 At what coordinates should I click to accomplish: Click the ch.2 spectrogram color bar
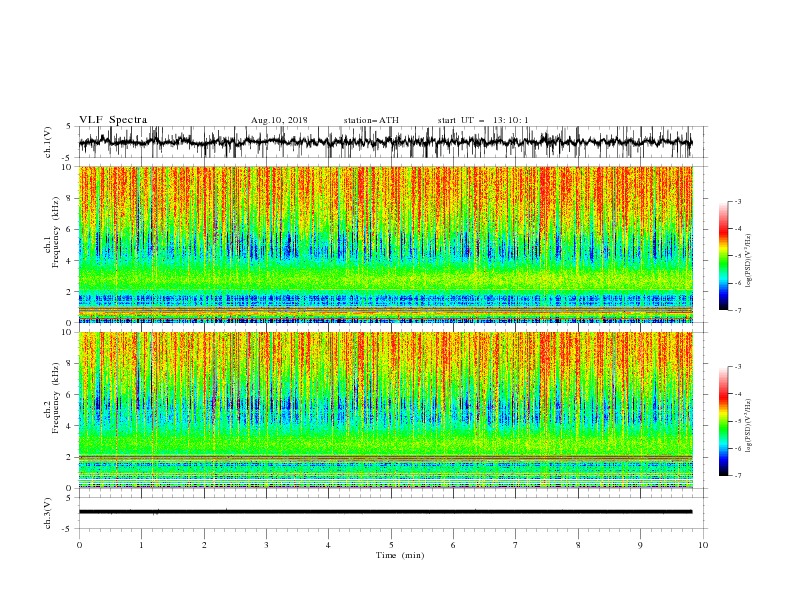[x=723, y=421]
